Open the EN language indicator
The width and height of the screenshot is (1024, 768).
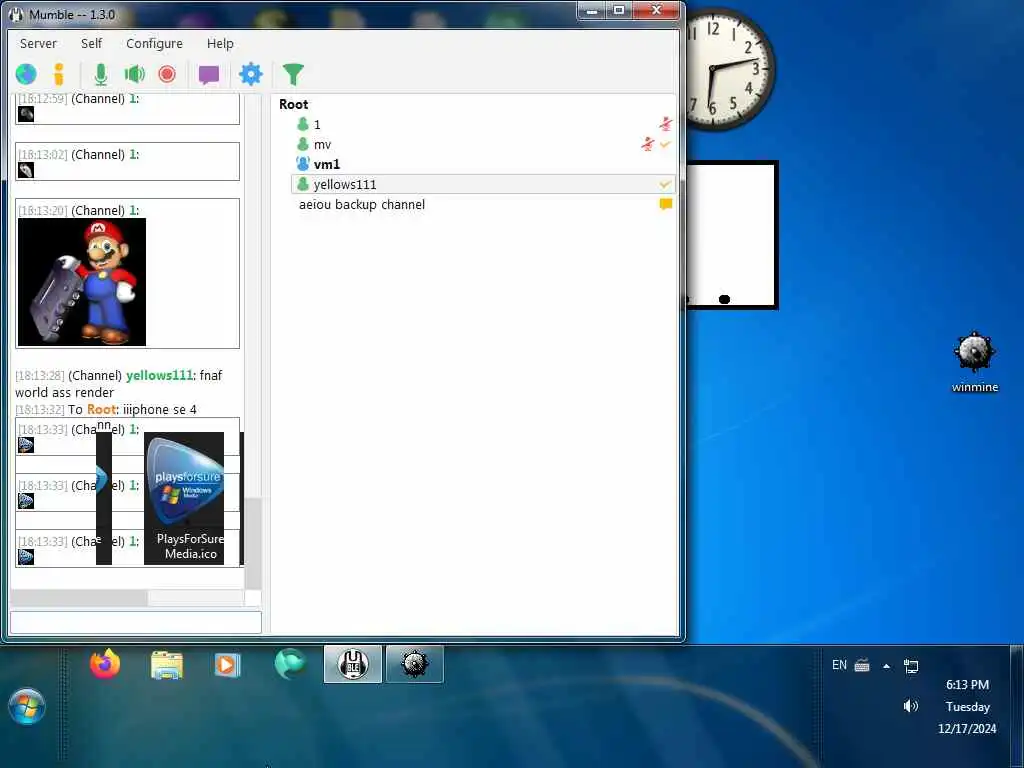click(839, 665)
